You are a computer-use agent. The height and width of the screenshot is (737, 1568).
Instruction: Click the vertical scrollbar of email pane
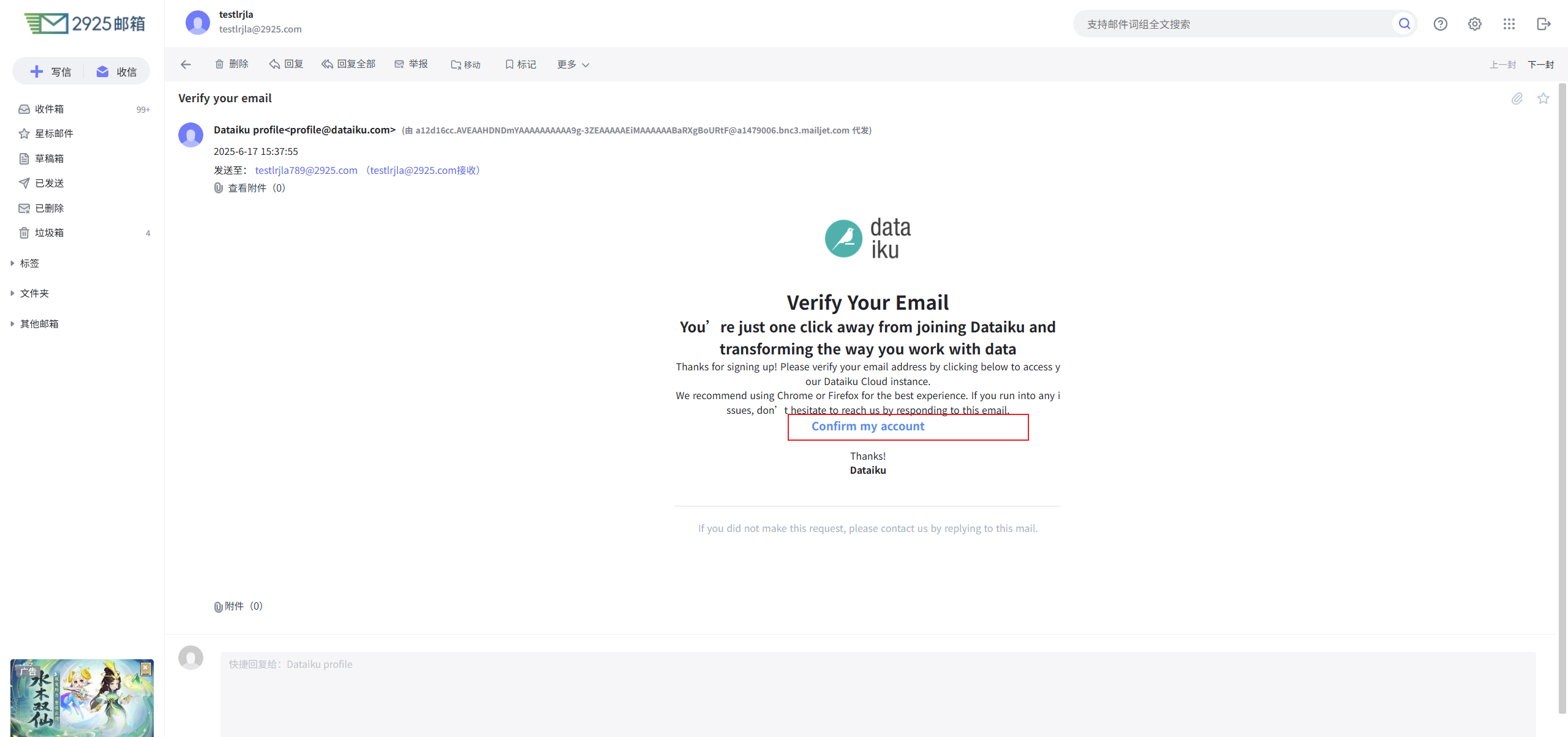(1562, 398)
